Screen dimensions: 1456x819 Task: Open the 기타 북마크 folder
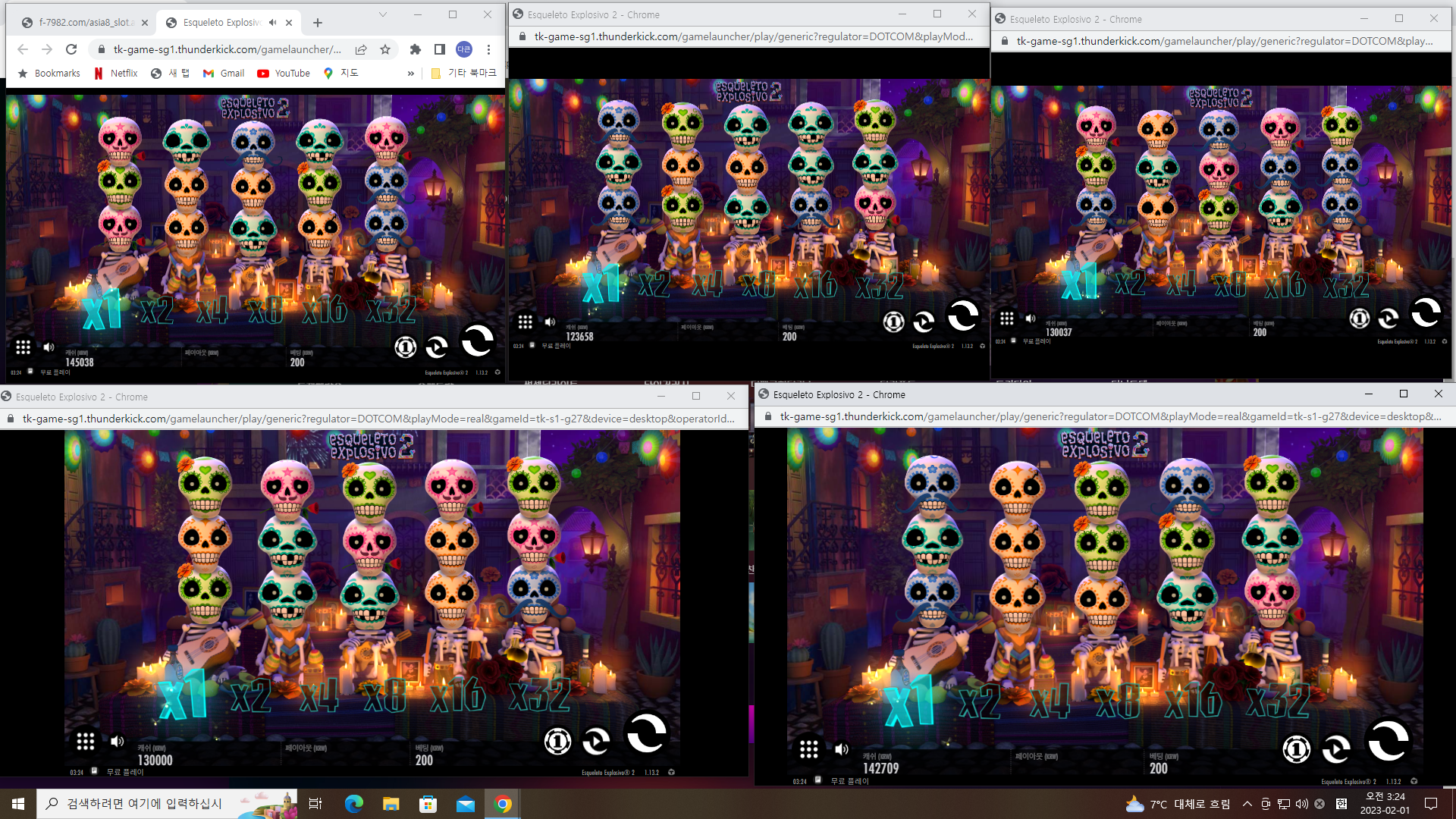463,74
